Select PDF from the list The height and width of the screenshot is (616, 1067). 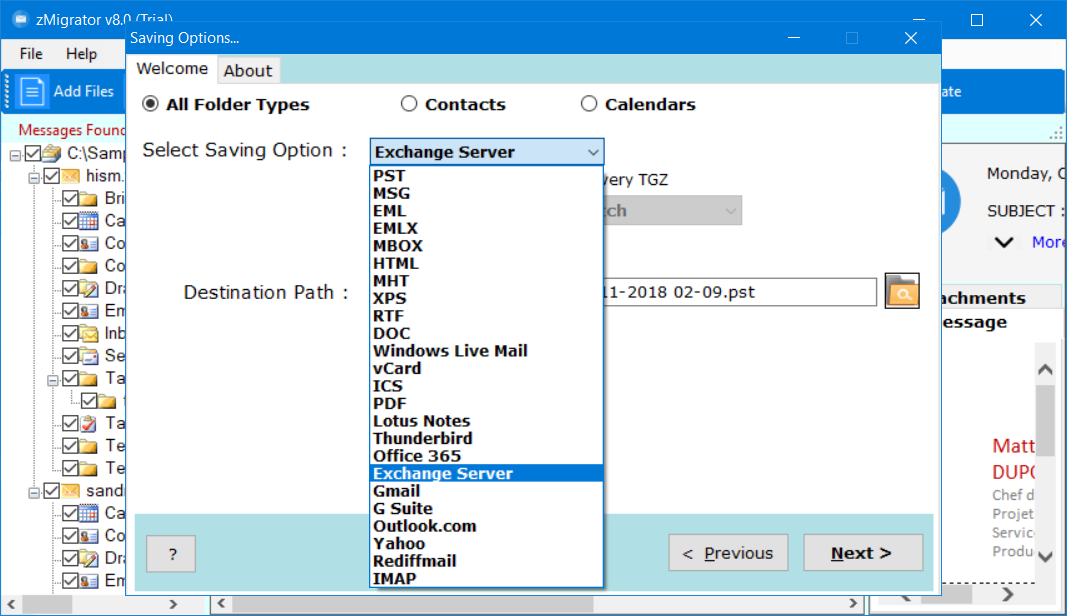click(487, 404)
